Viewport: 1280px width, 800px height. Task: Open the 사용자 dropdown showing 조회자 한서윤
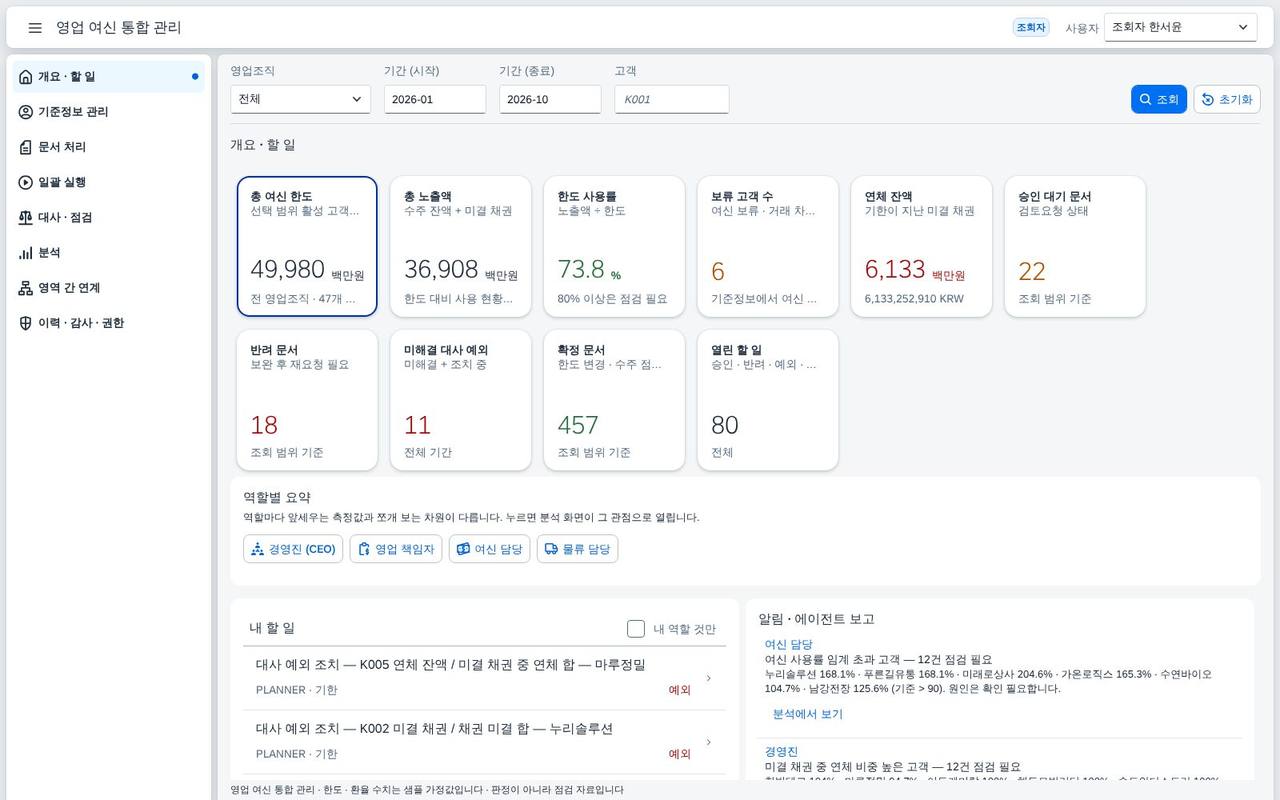pos(1180,27)
